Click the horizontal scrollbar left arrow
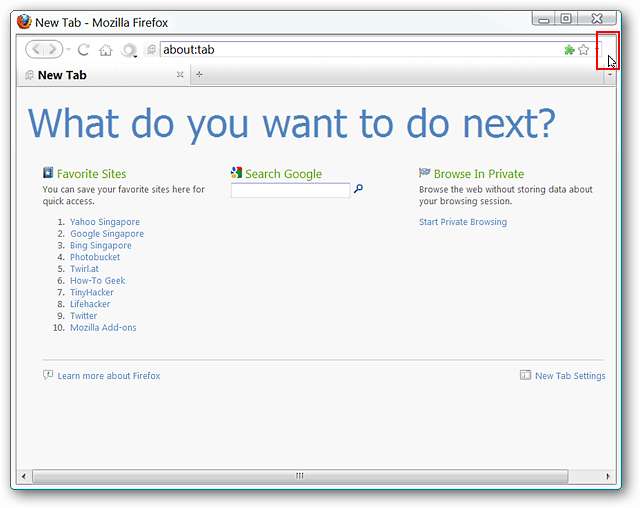Viewport: 640px width, 508px height. coord(24,476)
